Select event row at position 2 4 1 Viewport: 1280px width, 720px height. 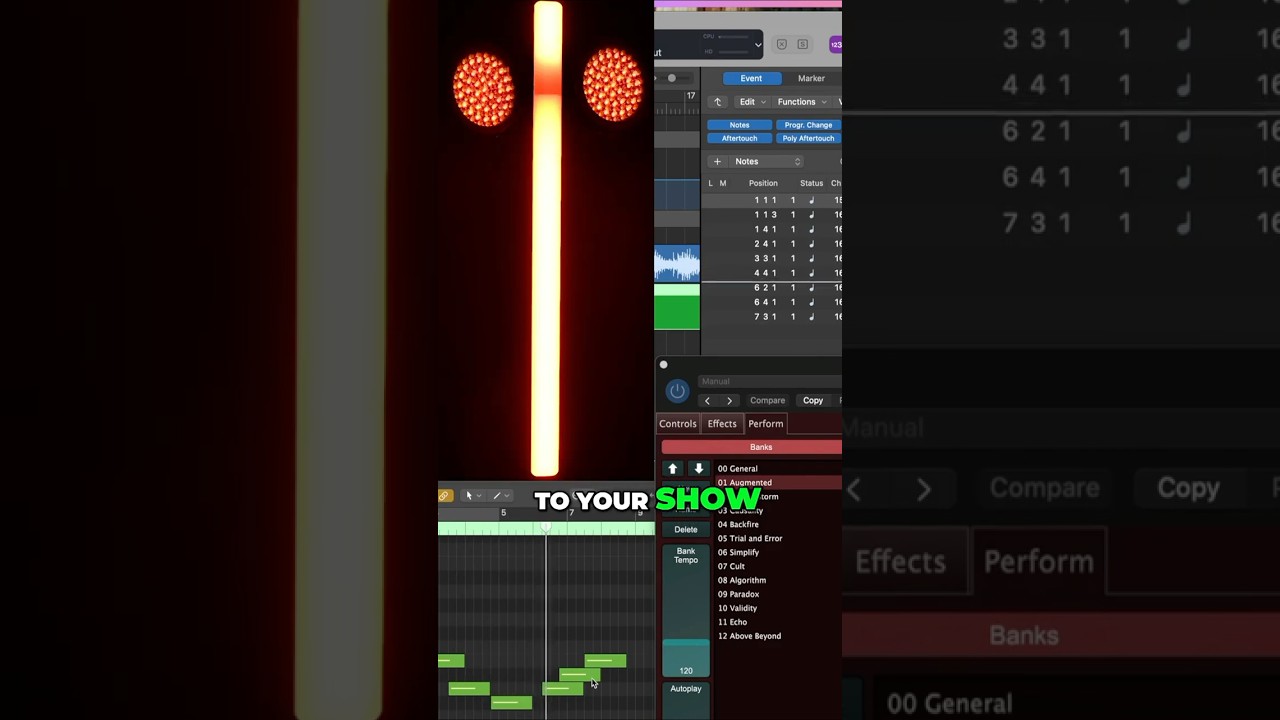coord(771,244)
